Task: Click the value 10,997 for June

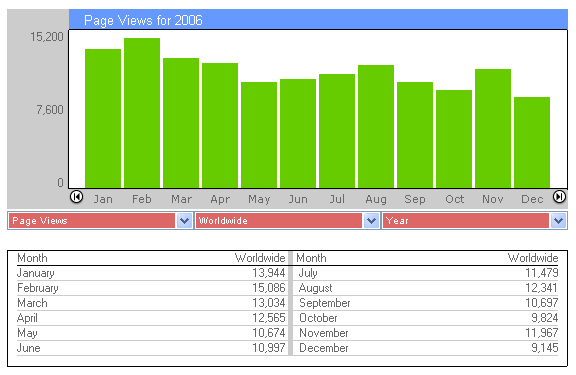Action: [269, 348]
